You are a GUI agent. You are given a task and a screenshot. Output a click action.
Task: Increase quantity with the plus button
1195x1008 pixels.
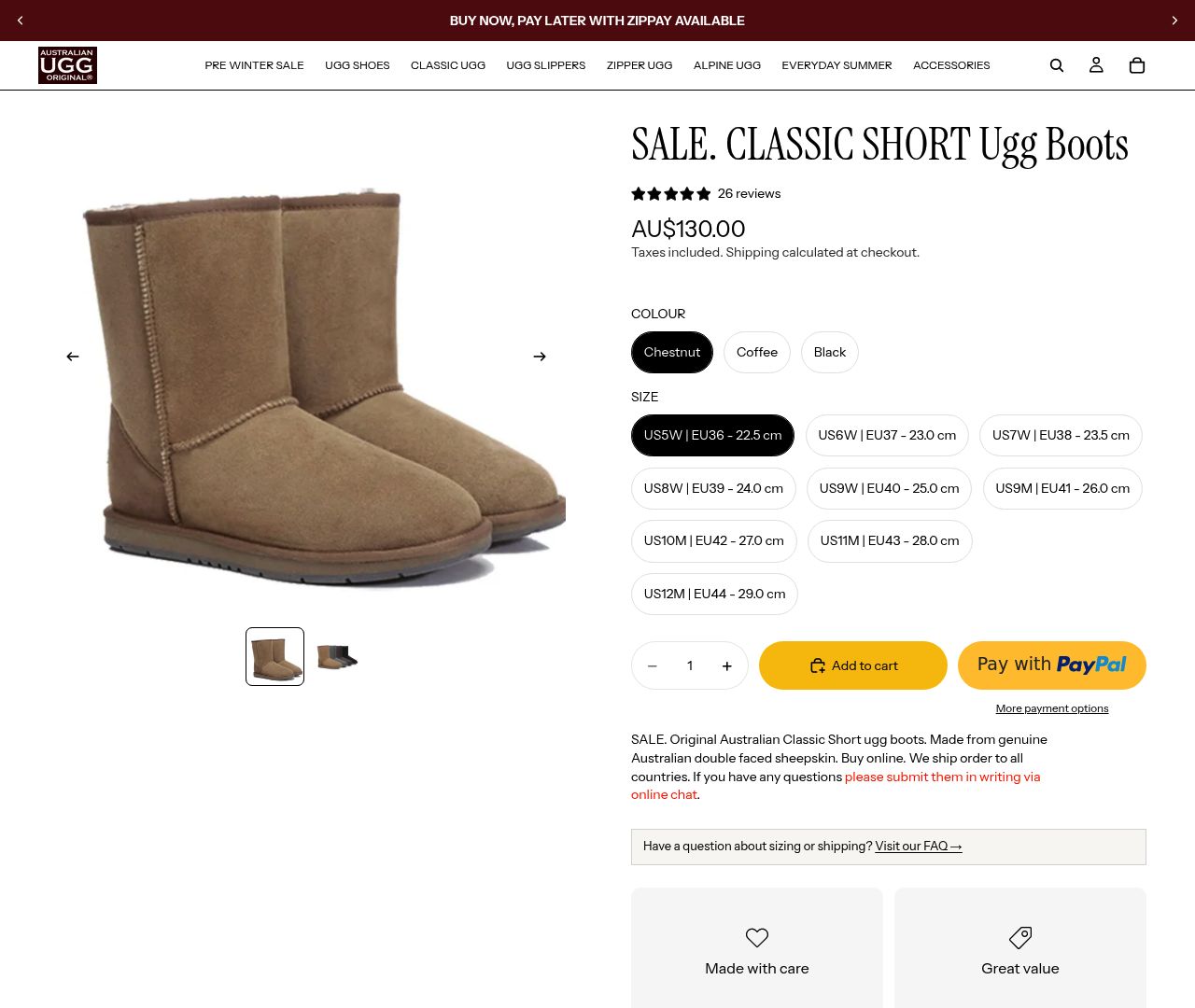(x=727, y=665)
